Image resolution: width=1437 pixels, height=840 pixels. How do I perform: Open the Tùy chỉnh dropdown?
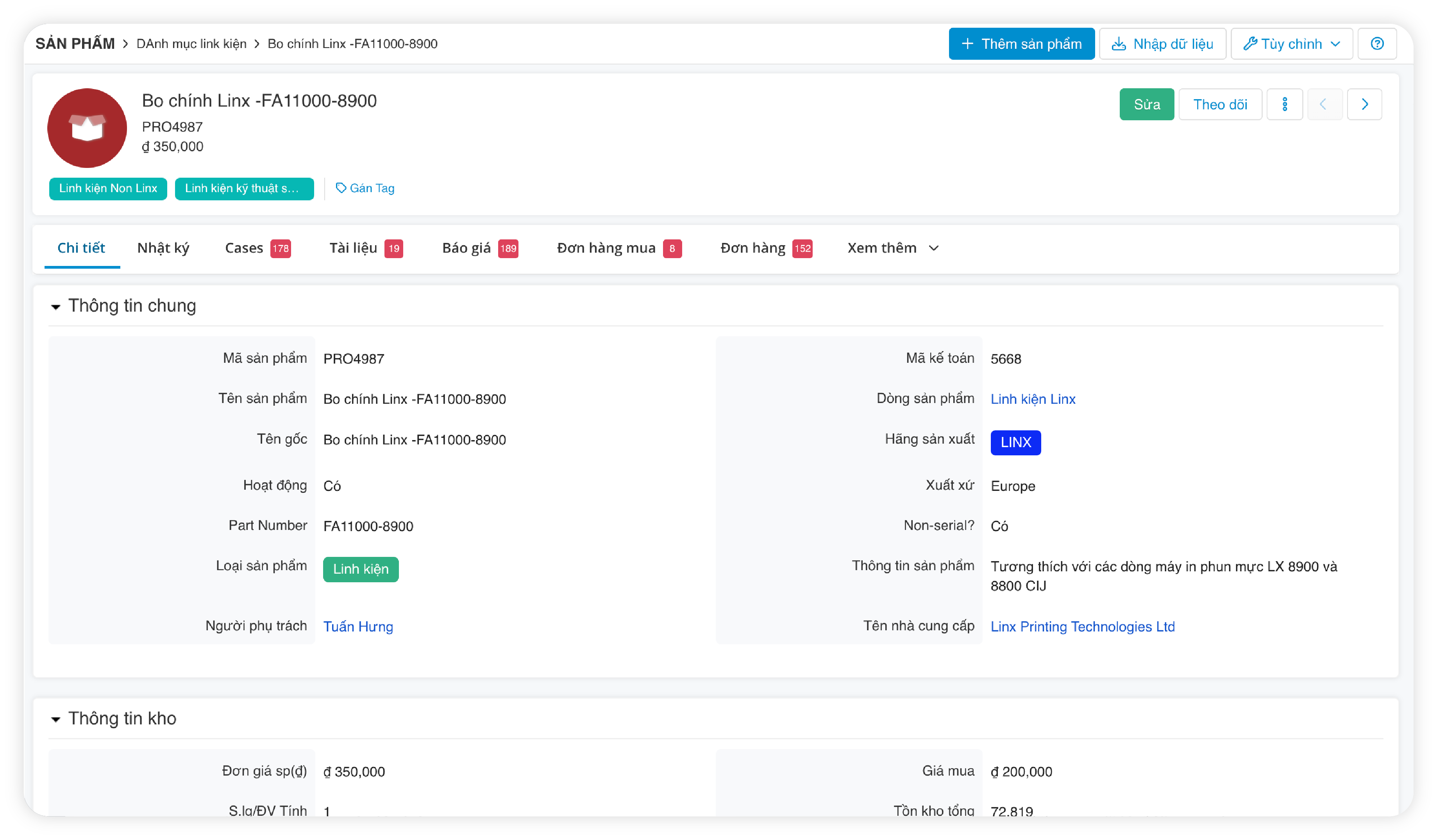pos(1291,44)
